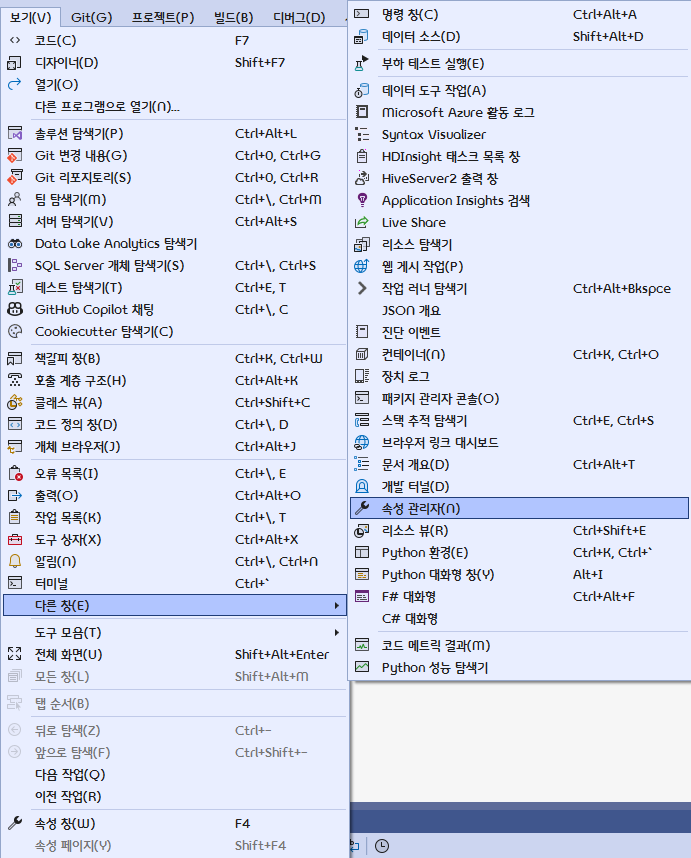Click the 터미널 icon
This screenshot has height=858, width=691.
click(15, 583)
